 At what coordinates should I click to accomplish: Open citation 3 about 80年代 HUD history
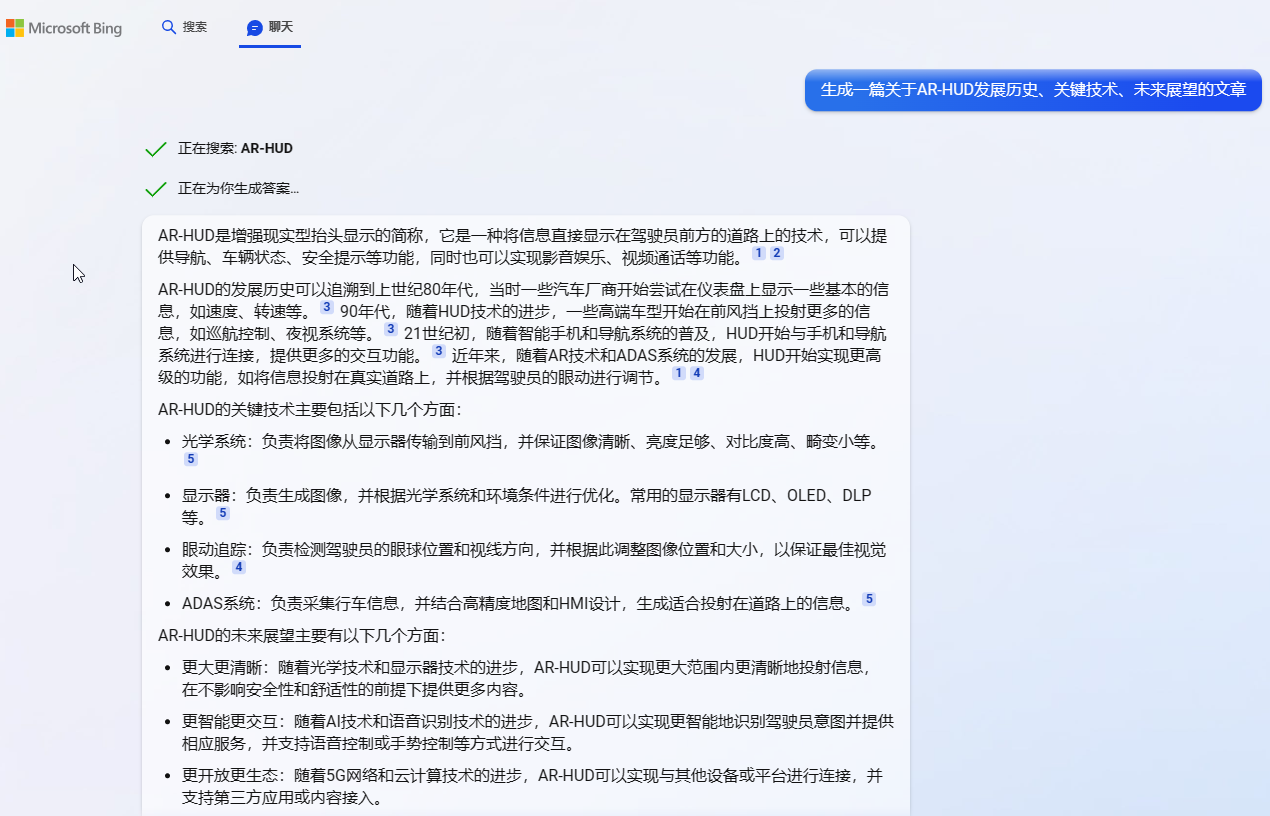[x=326, y=306]
